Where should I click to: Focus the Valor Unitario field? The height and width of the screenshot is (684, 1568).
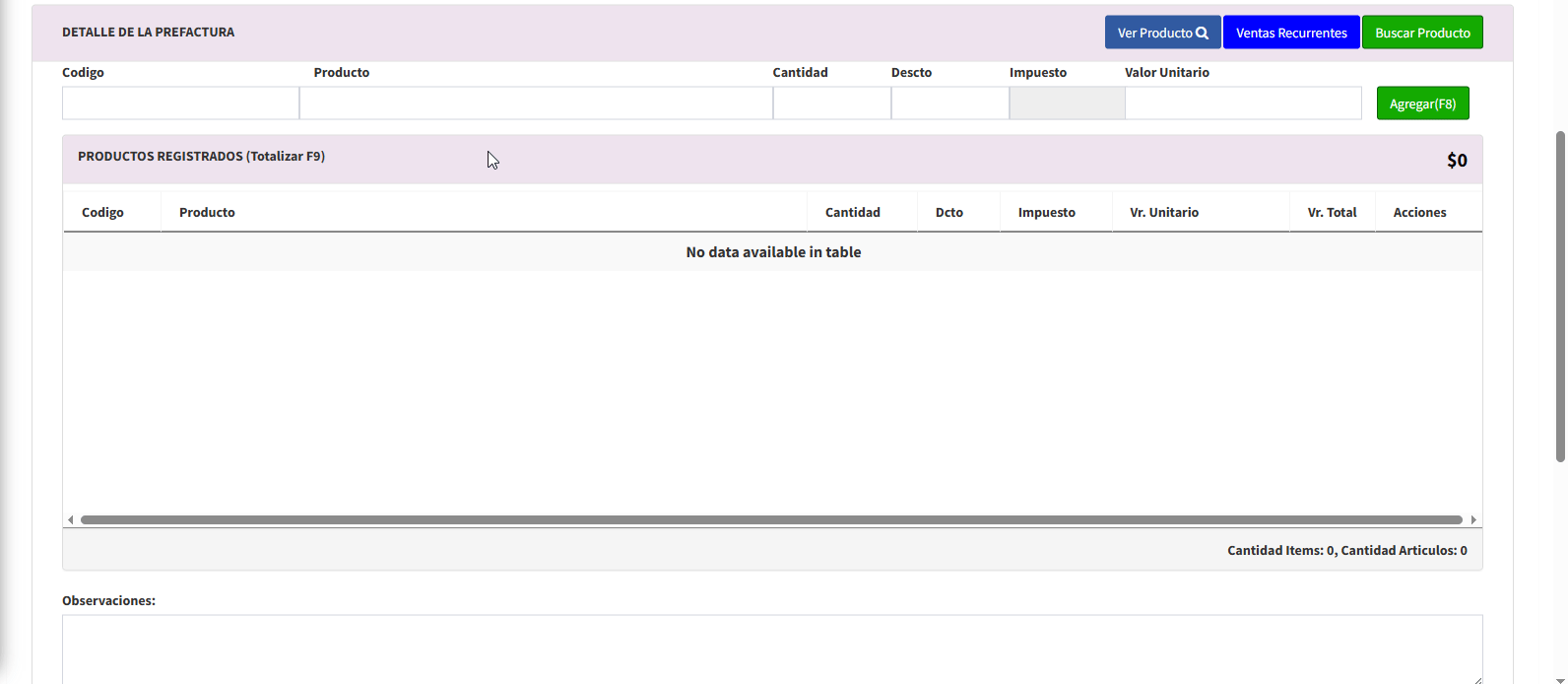click(1243, 103)
